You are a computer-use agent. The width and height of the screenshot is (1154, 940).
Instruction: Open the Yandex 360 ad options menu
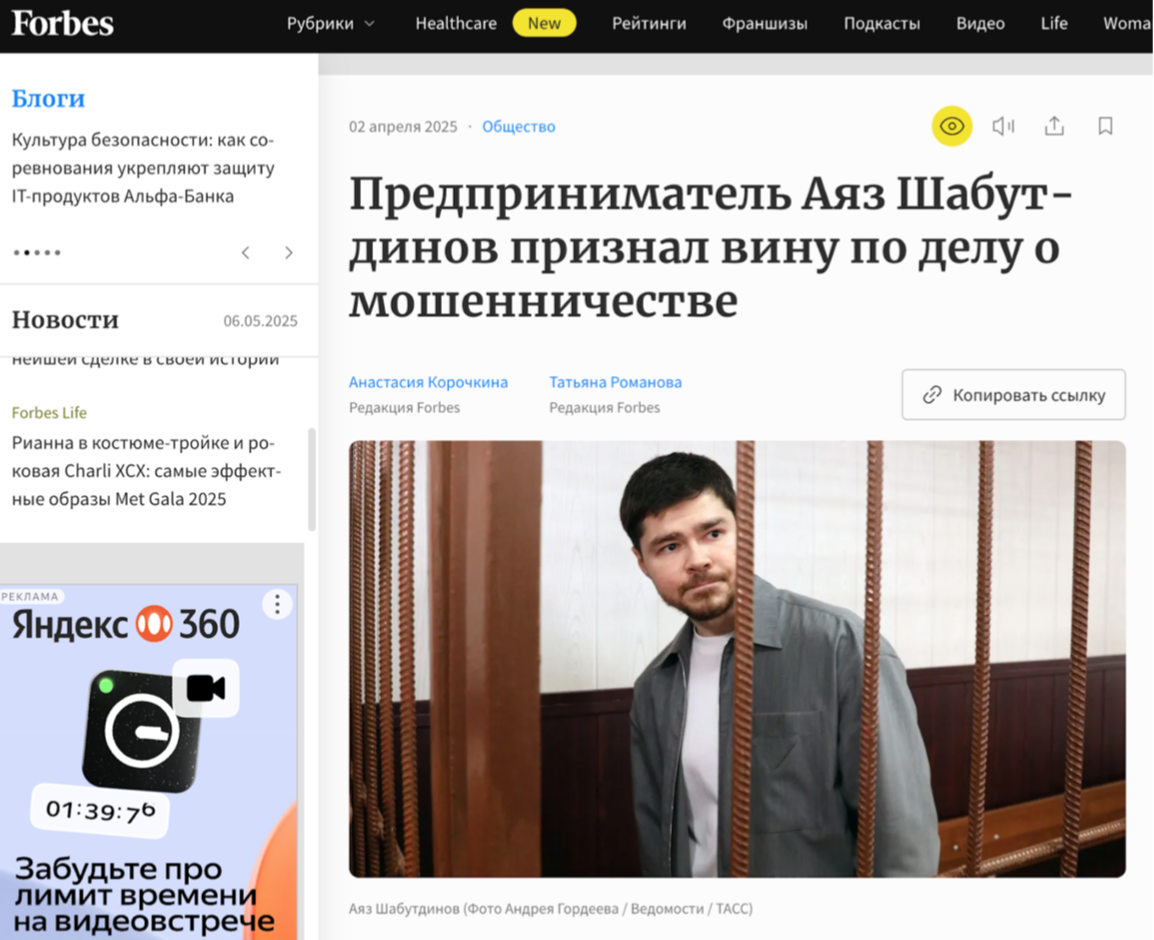[277, 604]
